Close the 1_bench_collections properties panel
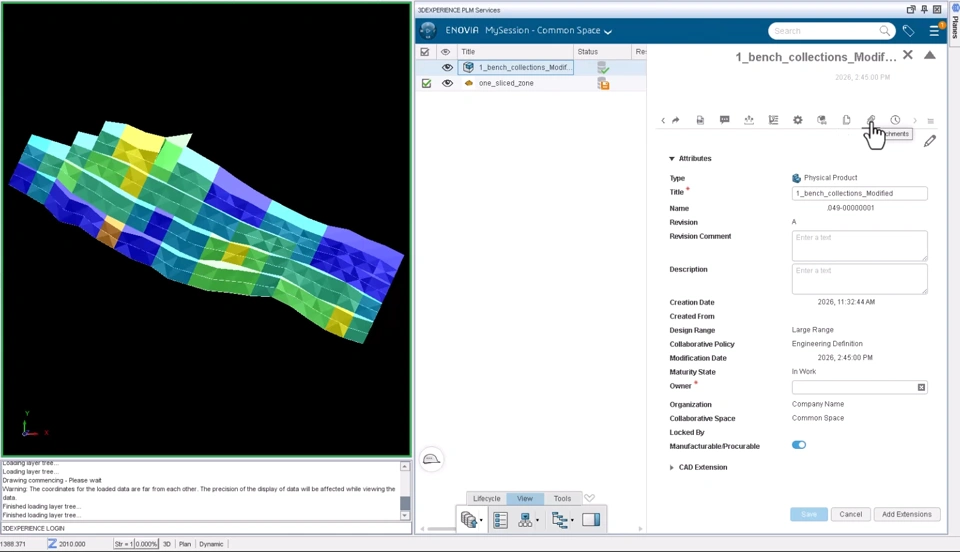The width and height of the screenshot is (960, 552). [x=908, y=55]
